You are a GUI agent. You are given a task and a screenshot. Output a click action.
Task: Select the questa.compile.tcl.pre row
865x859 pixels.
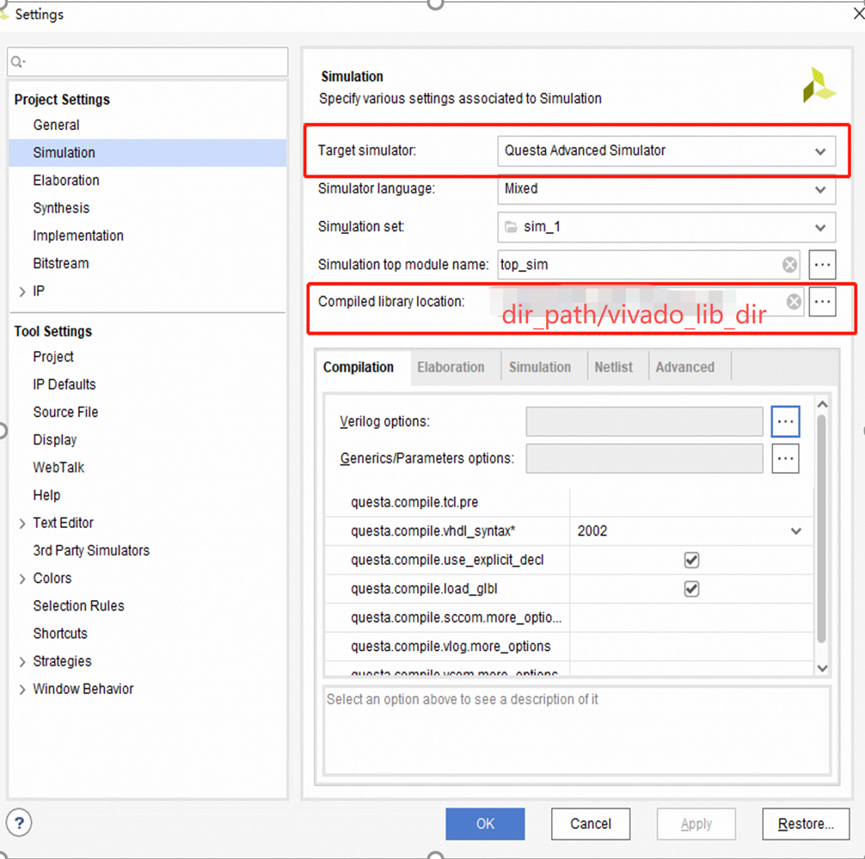coord(569,503)
